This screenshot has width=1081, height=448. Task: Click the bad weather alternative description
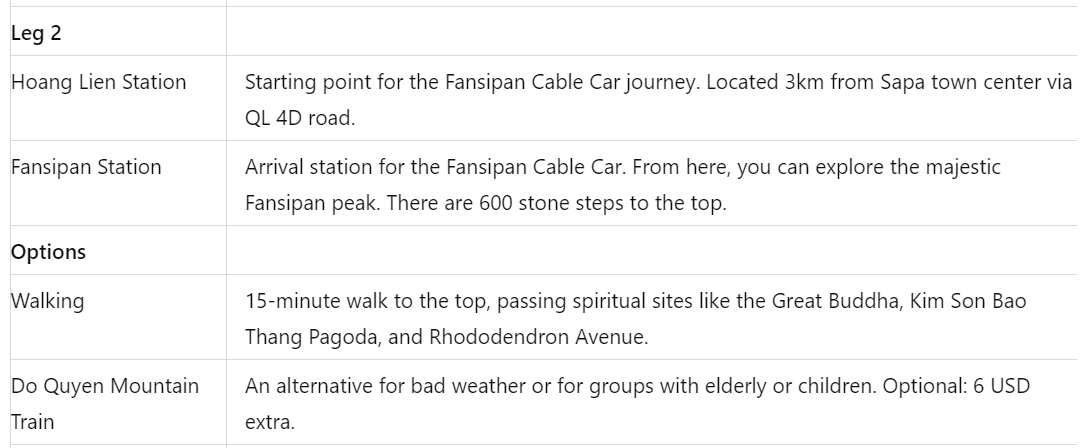[x=637, y=403]
